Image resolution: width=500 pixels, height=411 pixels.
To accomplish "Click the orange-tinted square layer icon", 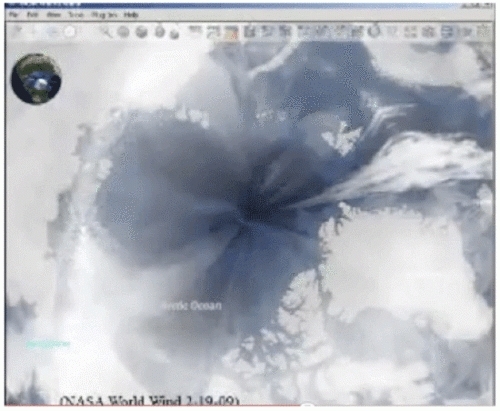I will pyautogui.click(x=231, y=32).
